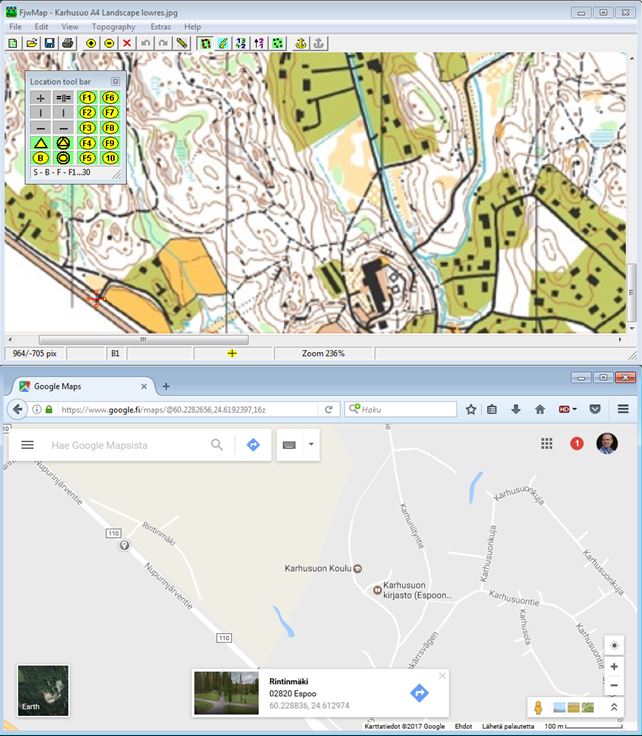This screenshot has height=736, width=642.
Task: Select the F9 control marker
Action: click(110, 143)
